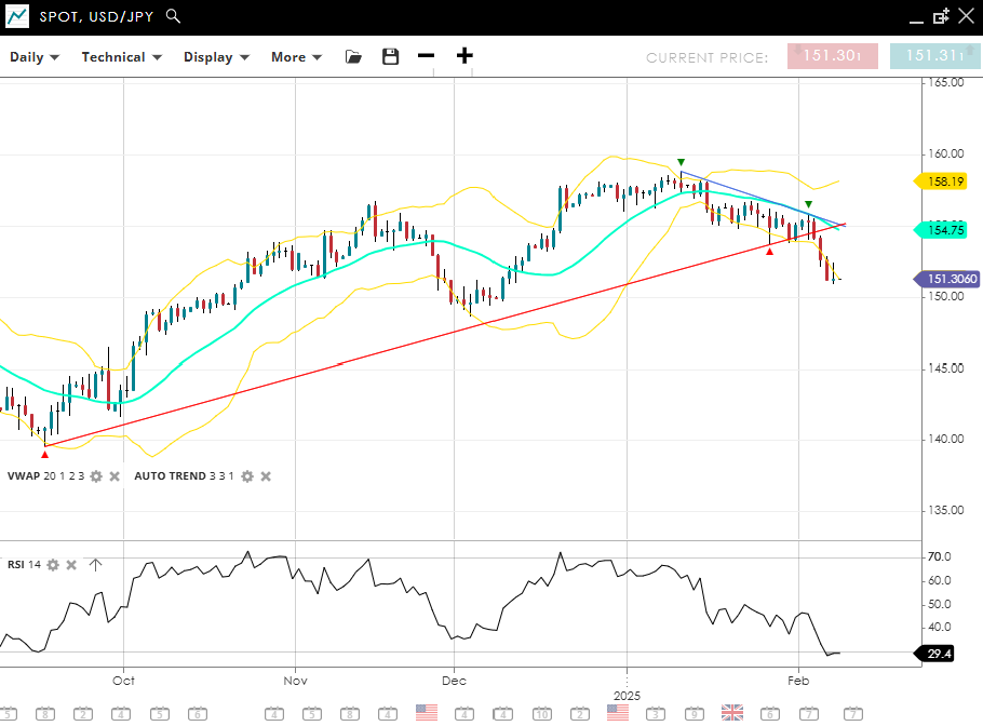Click the UK flag event marker
This screenshot has height=726, width=983.
[732, 712]
